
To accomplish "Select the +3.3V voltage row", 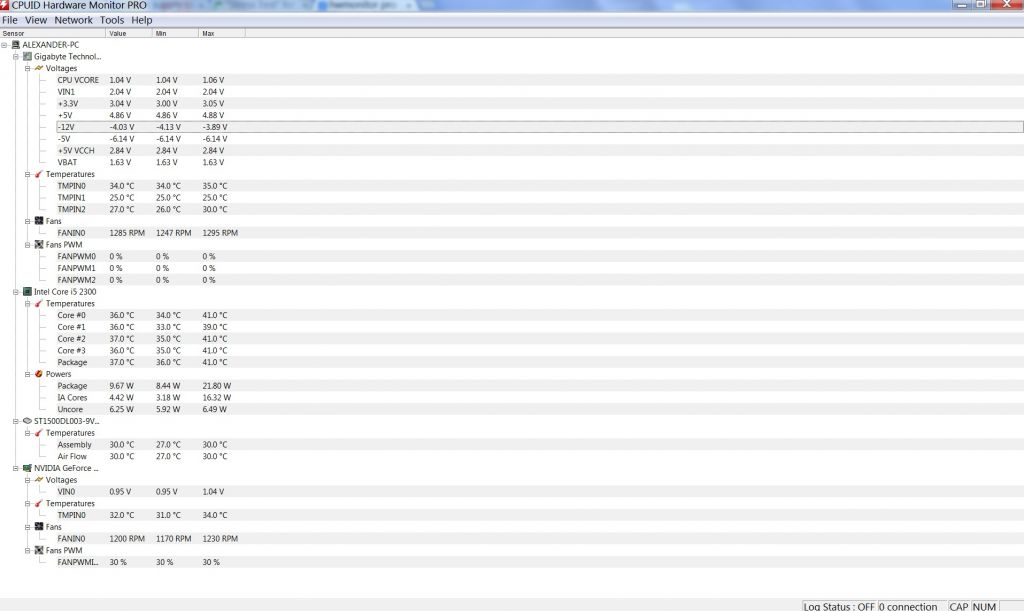I will (539, 104).
